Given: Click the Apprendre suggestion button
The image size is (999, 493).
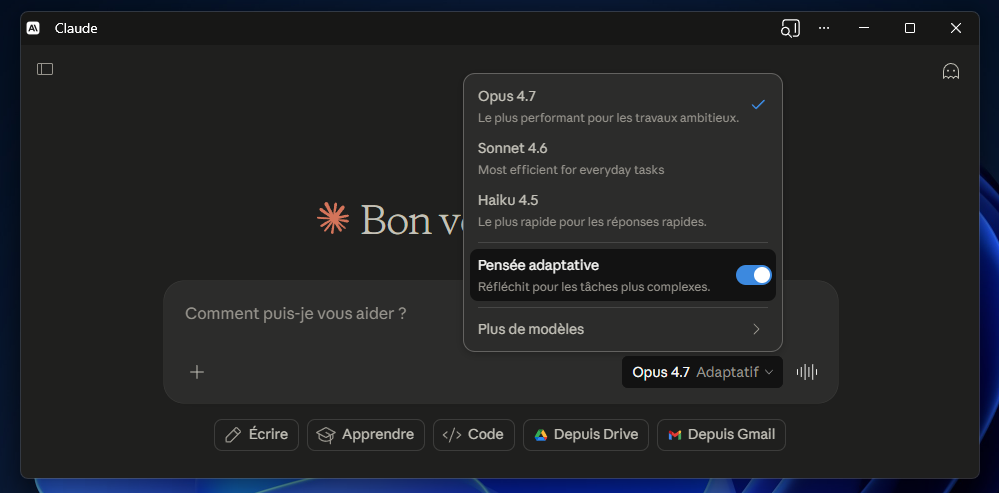Looking at the screenshot, I should 366,435.
